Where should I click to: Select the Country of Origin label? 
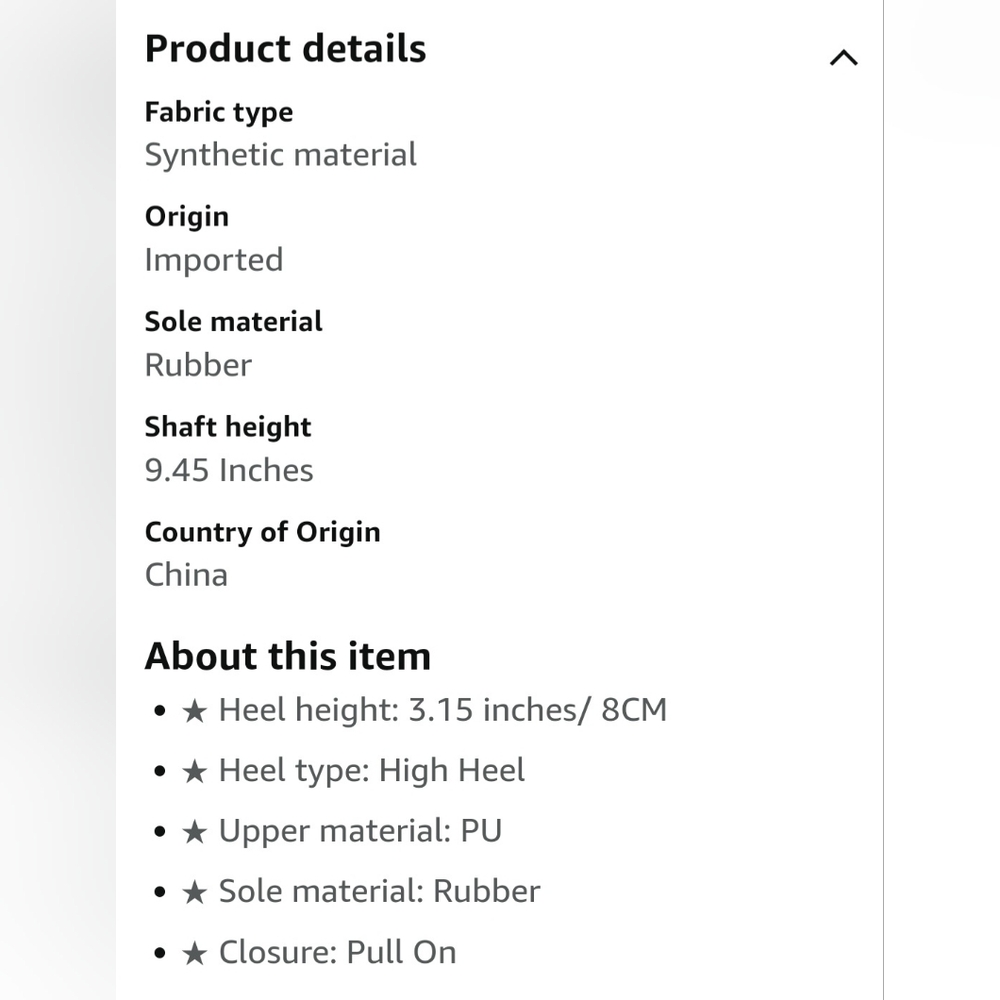pos(262,532)
